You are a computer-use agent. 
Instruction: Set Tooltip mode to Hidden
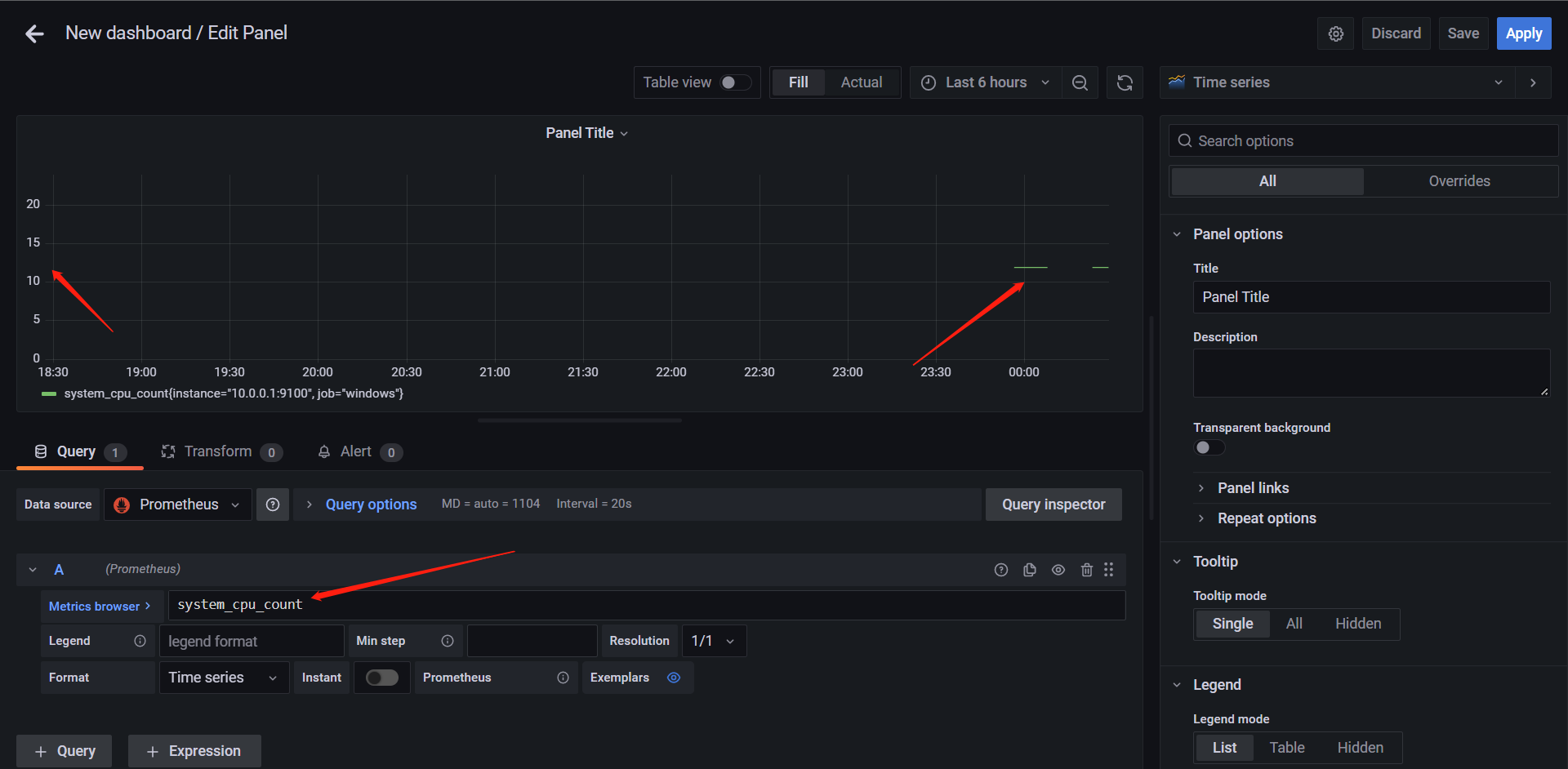(x=1358, y=624)
